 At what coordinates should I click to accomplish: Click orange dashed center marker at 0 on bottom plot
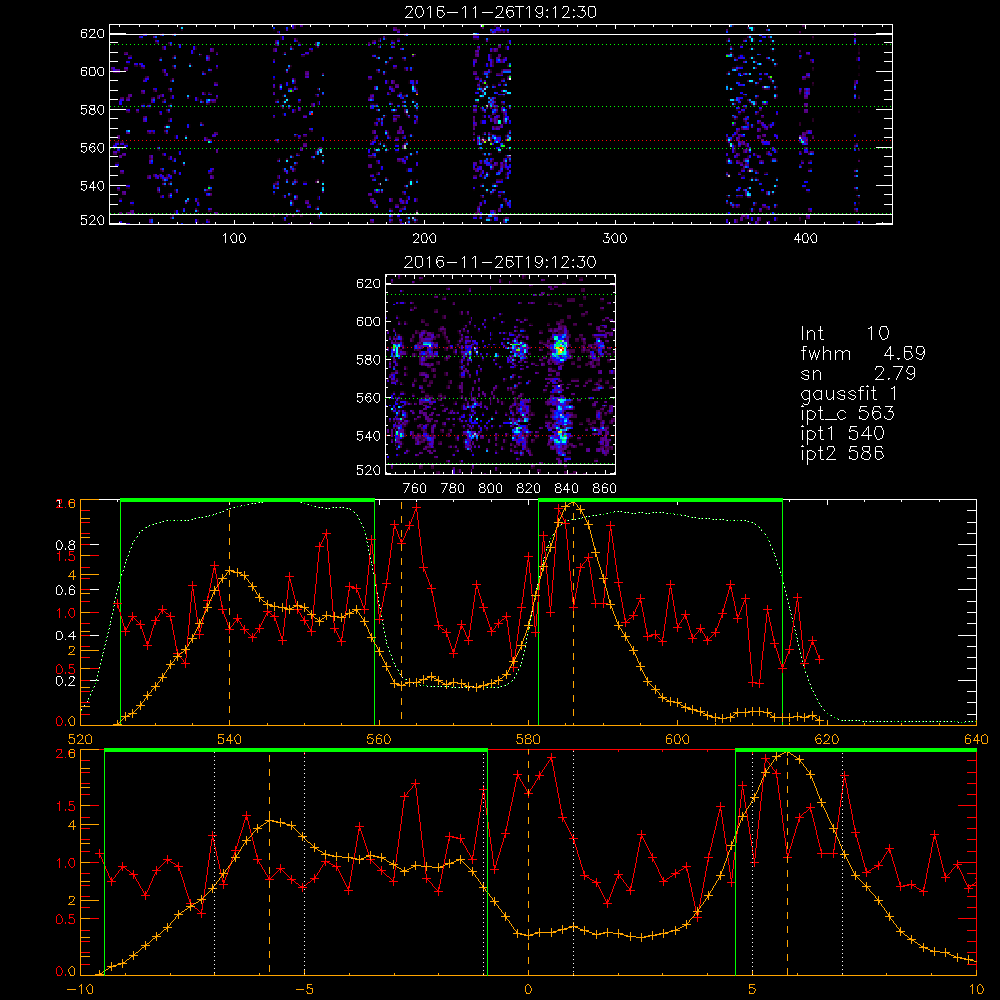(x=528, y=862)
